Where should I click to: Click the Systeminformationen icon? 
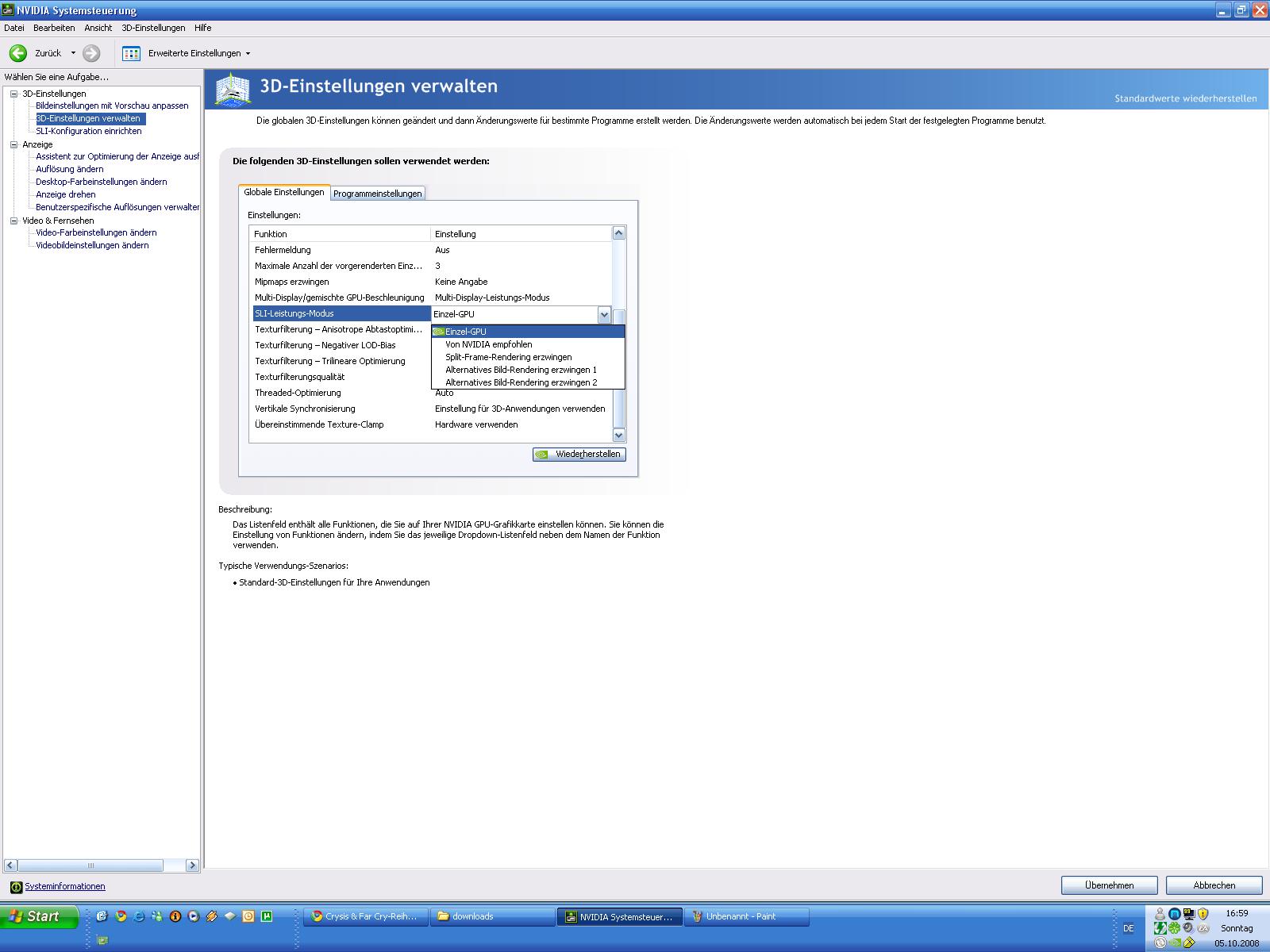[x=16, y=887]
